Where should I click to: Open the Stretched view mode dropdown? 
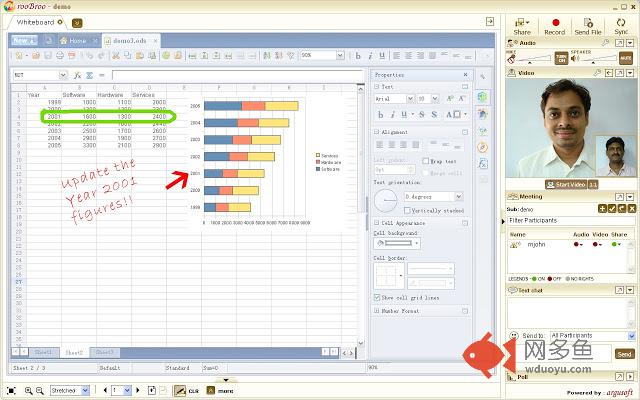[x=85, y=391]
